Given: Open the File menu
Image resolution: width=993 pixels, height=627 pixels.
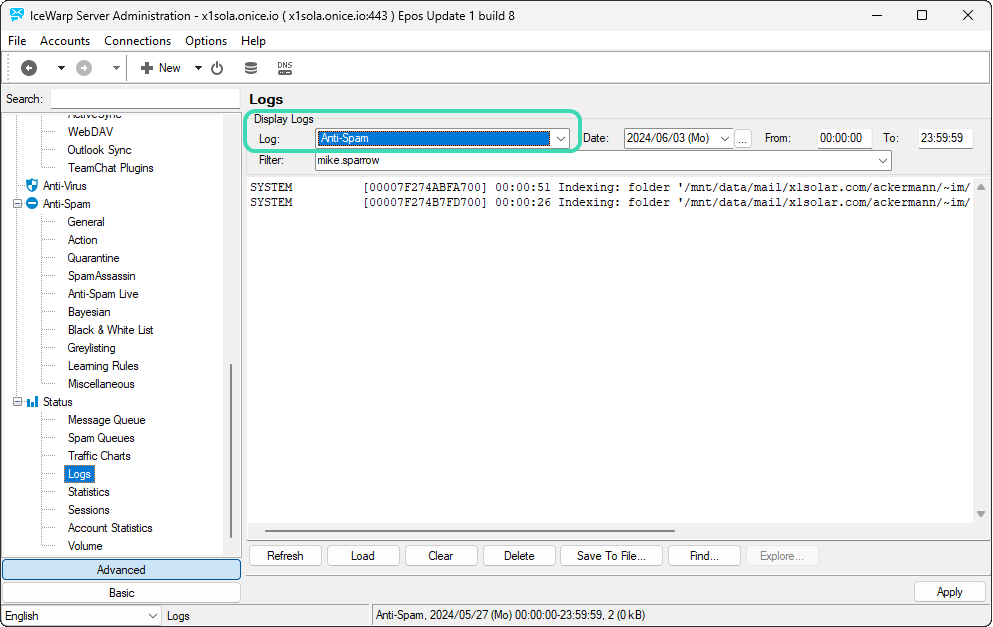Looking at the screenshot, I should click(17, 41).
